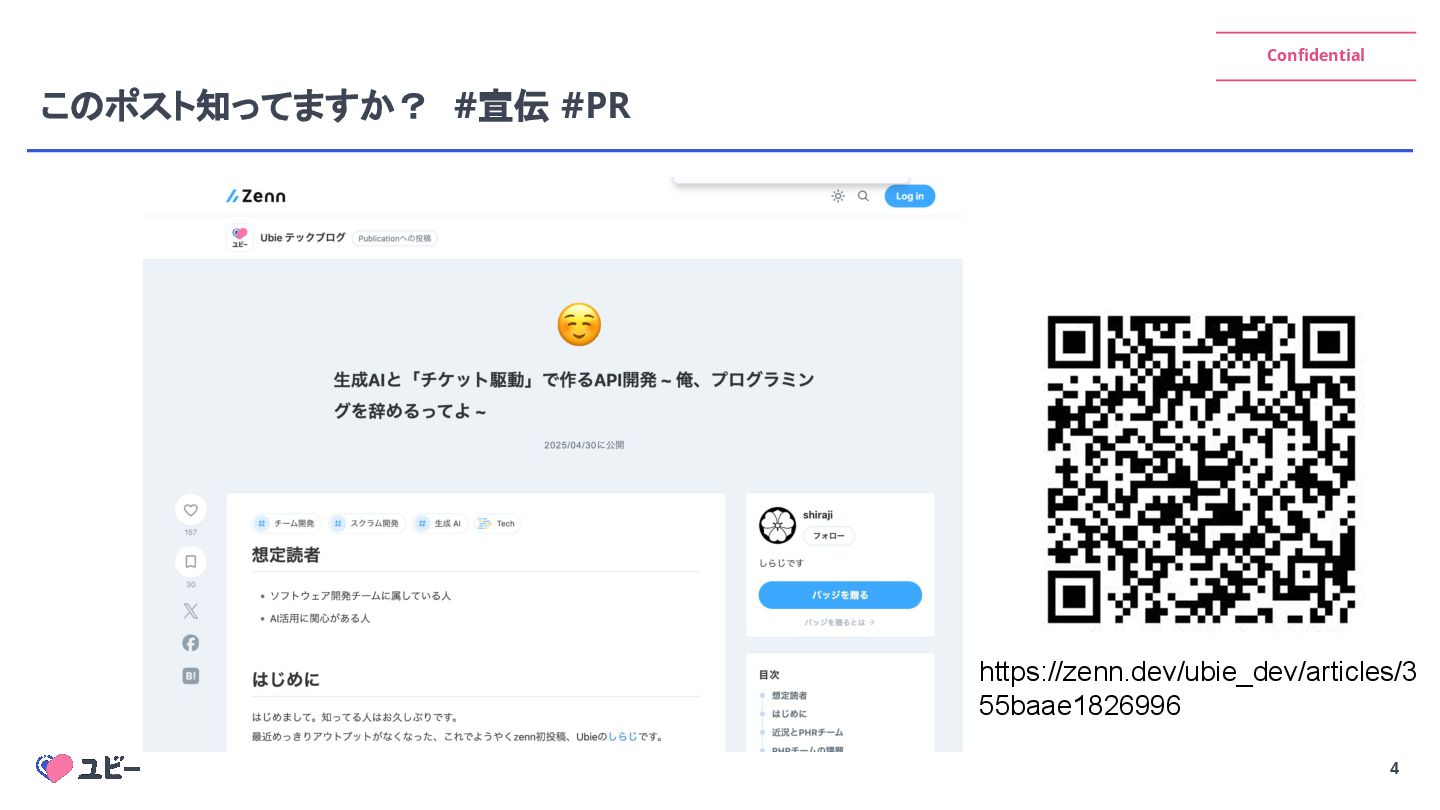Open the チーム開発 topic tag

pos(286,523)
